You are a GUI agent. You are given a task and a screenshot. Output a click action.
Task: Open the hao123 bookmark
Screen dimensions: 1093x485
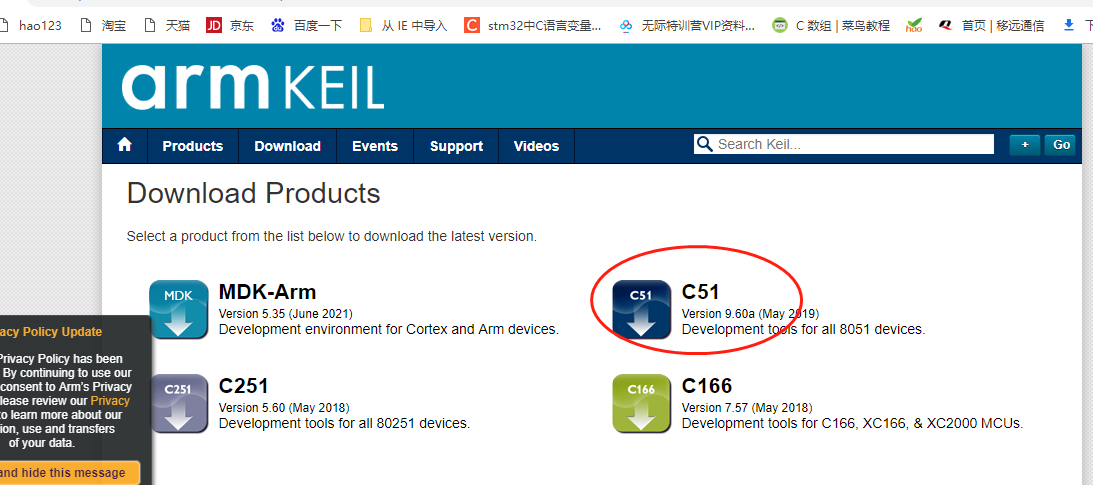[31, 26]
